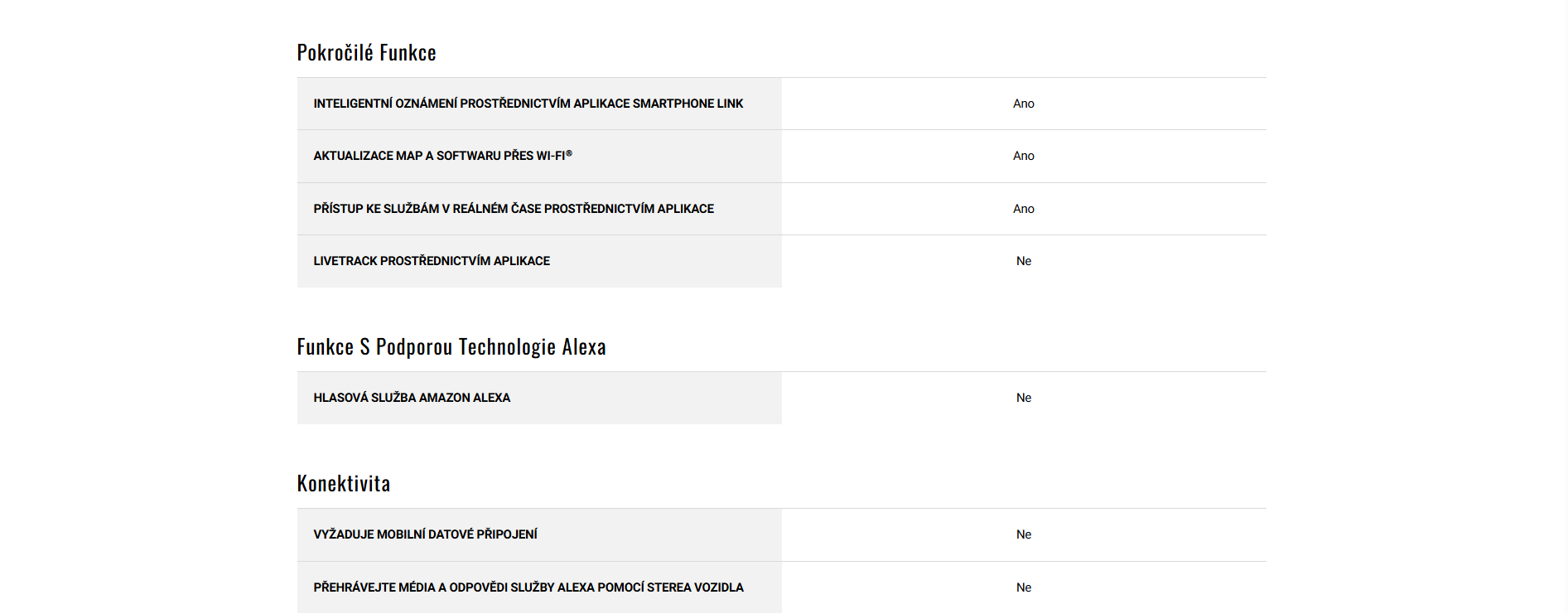Click the Konektivita section heading
1568x614 pixels.
[x=344, y=484]
